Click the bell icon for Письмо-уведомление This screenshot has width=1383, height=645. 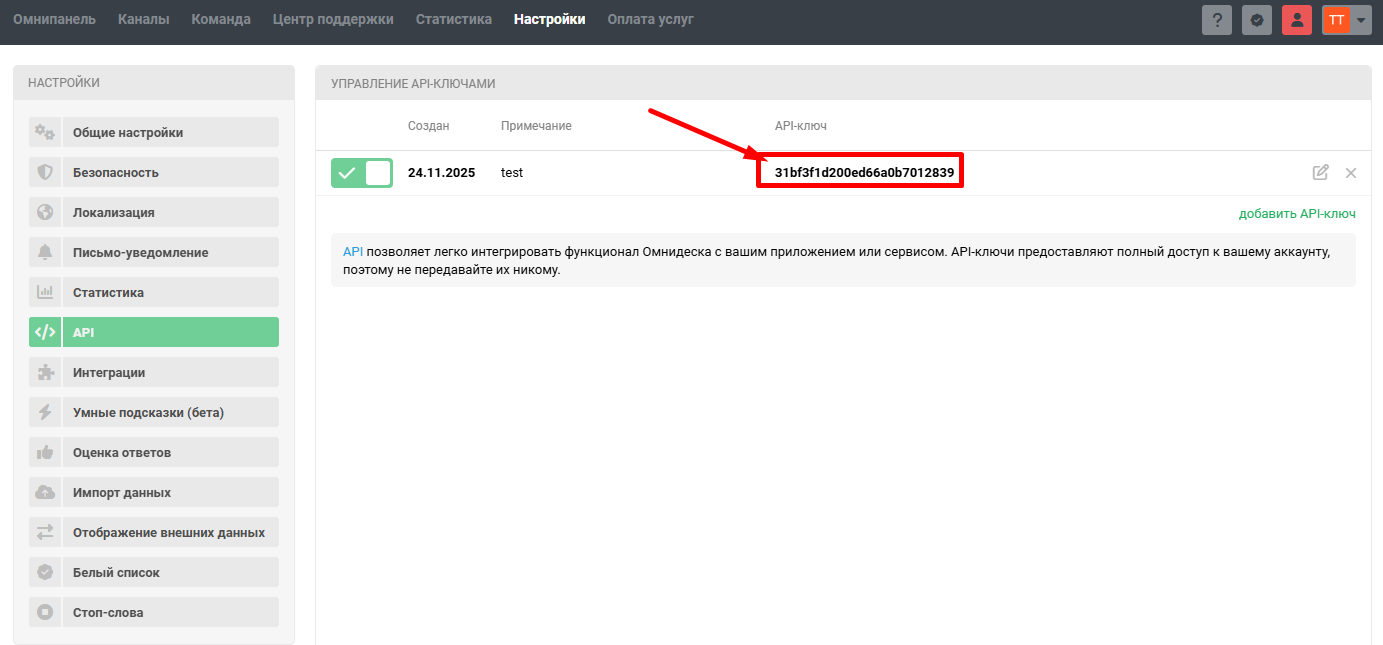45,252
